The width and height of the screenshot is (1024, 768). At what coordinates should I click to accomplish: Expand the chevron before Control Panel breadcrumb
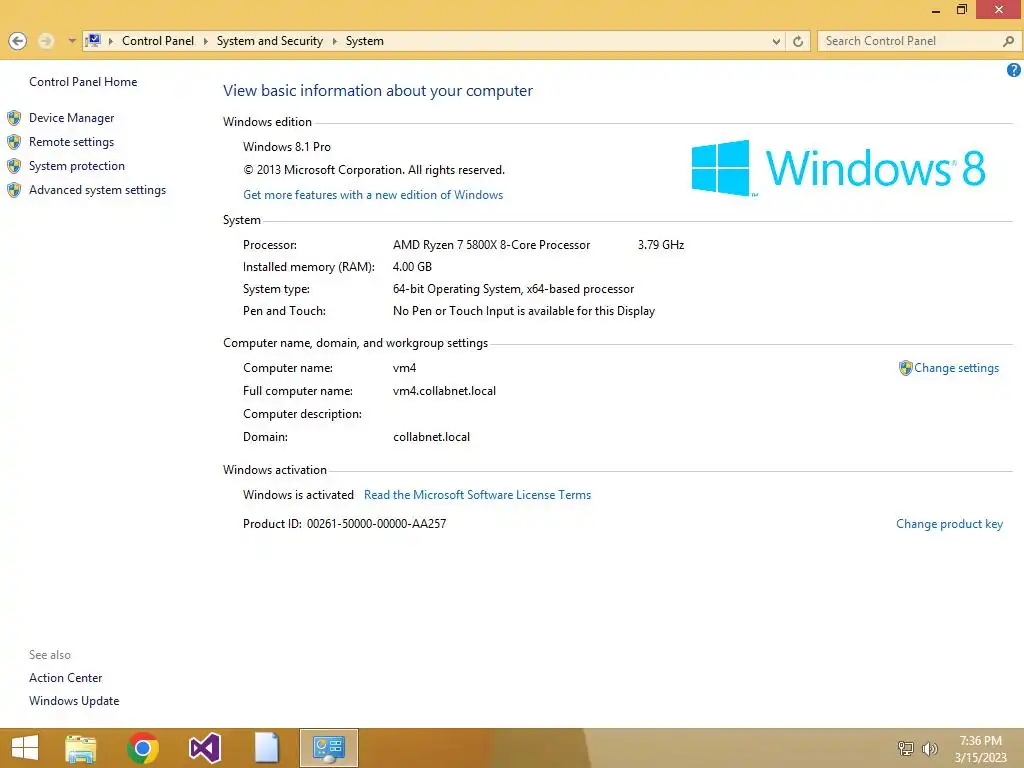[x=111, y=41]
